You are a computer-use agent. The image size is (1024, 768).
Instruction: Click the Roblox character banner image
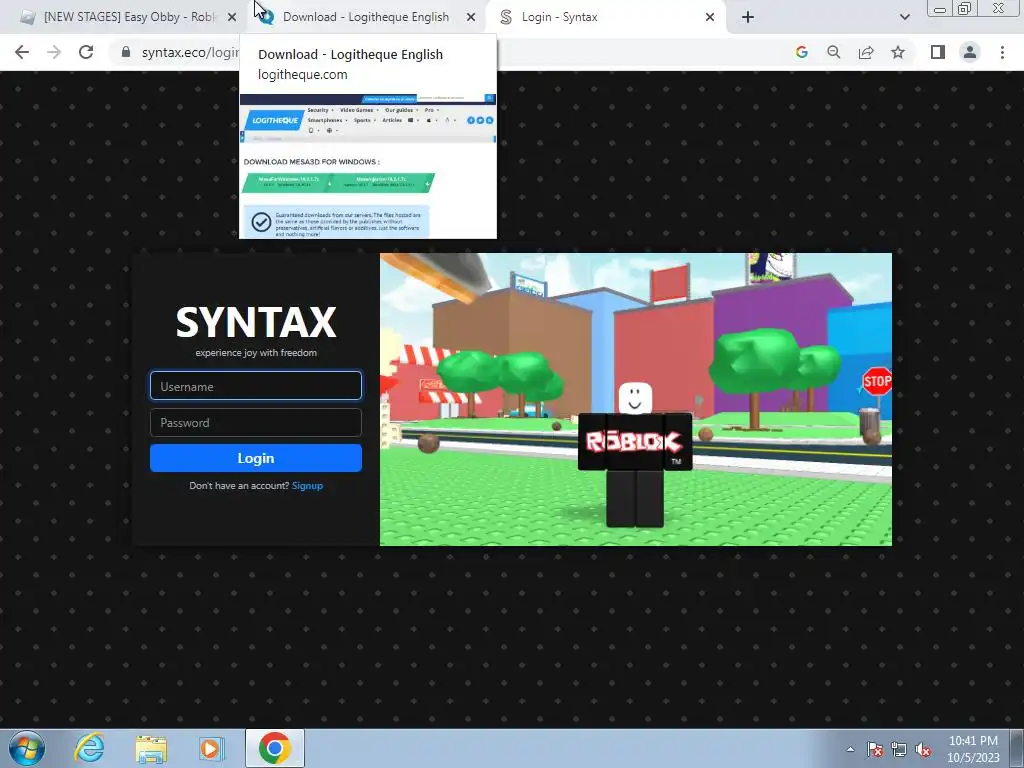coord(635,399)
